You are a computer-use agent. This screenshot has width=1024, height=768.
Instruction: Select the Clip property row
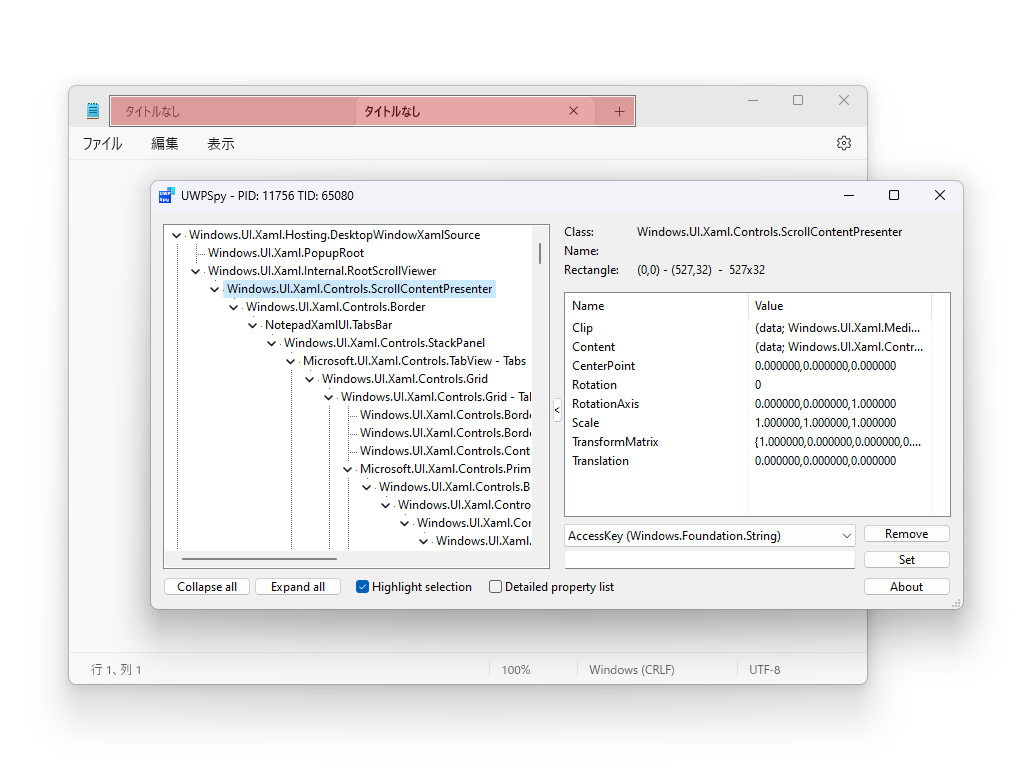(748, 328)
